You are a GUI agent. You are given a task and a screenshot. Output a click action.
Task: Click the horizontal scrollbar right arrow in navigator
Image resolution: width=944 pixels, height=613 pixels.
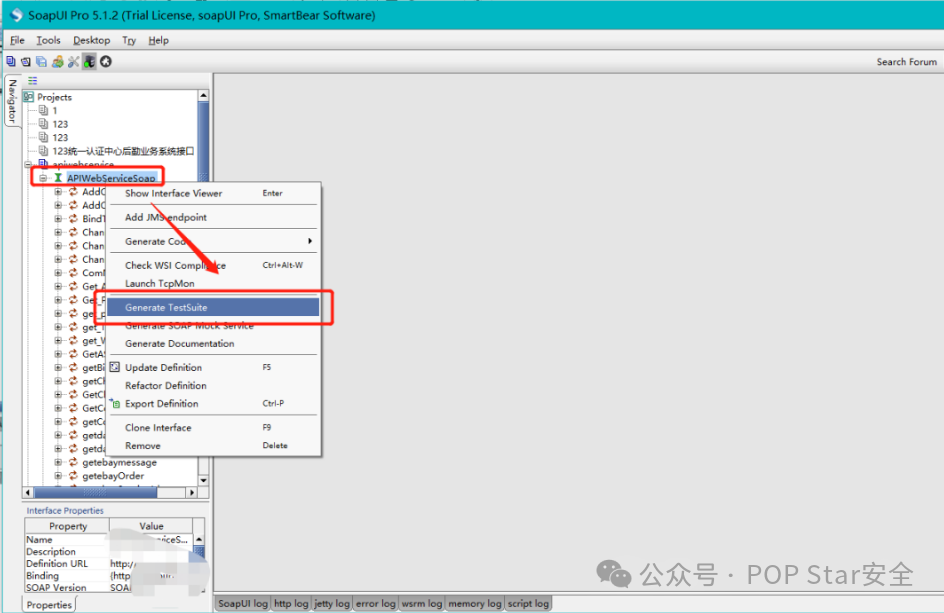coord(191,493)
